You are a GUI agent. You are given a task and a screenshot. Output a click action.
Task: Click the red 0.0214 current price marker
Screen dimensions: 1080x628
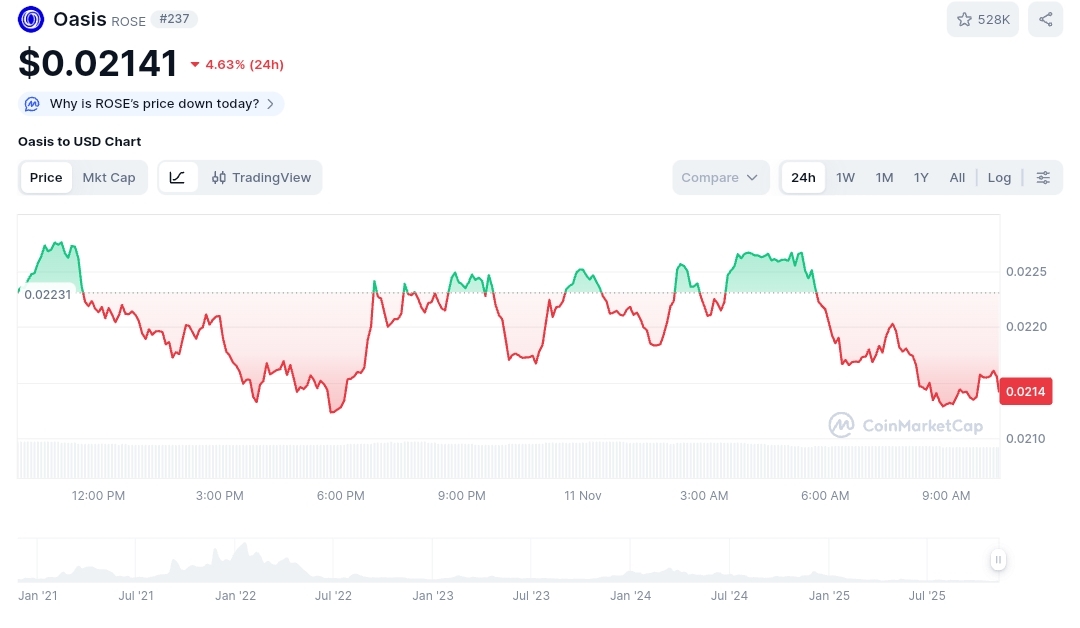(1026, 392)
